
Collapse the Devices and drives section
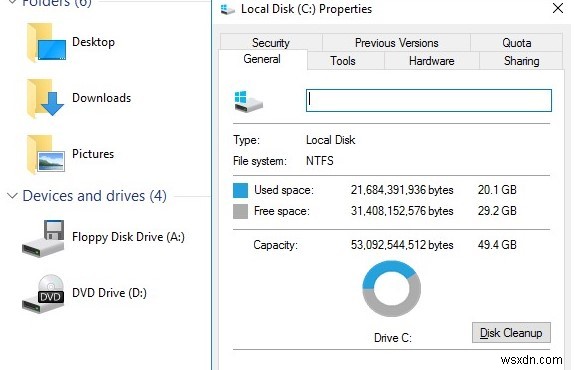tap(12, 196)
